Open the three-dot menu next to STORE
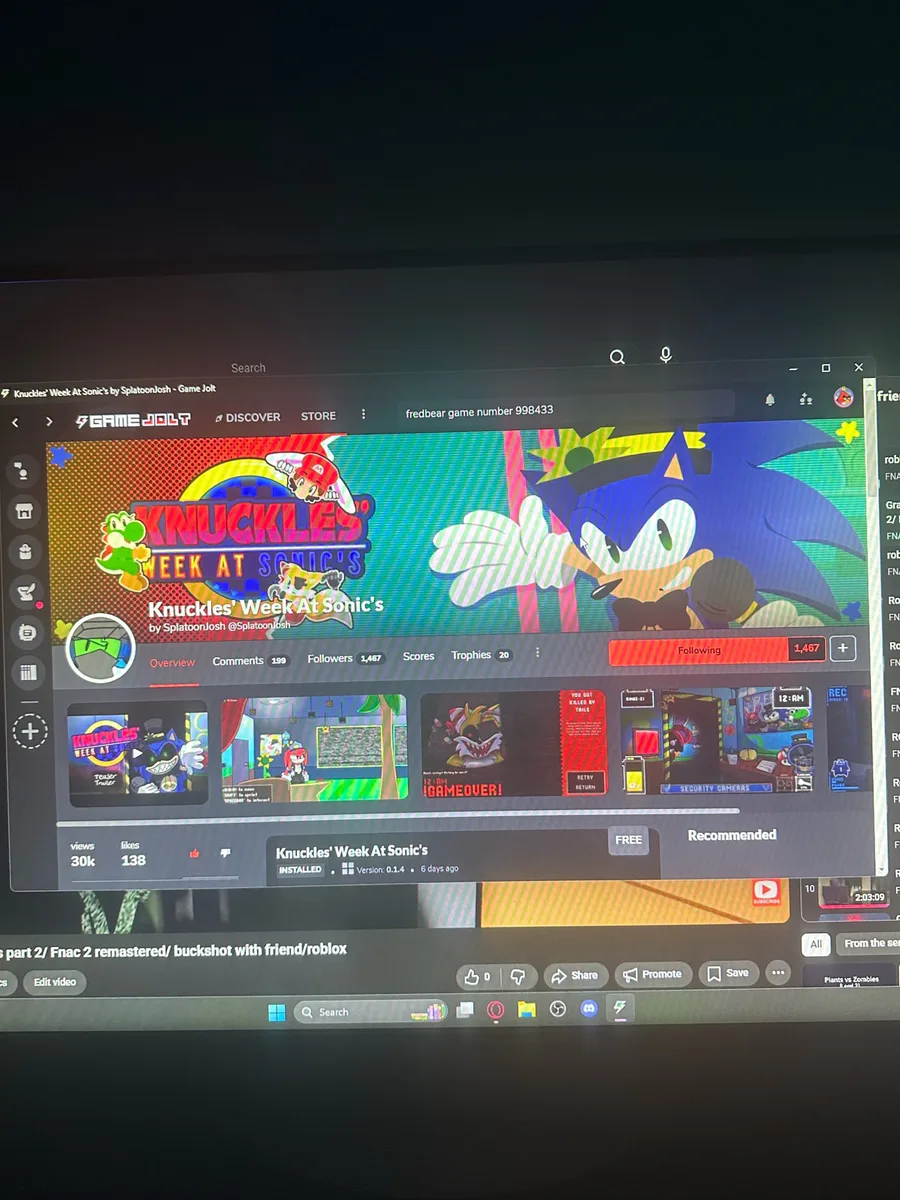The image size is (900, 1200). point(363,414)
